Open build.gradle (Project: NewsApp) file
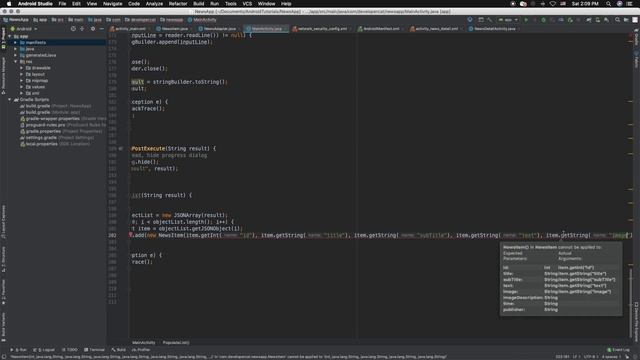The height and width of the screenshot is (360, 640). pyautogui.click(x=56, y=106)
